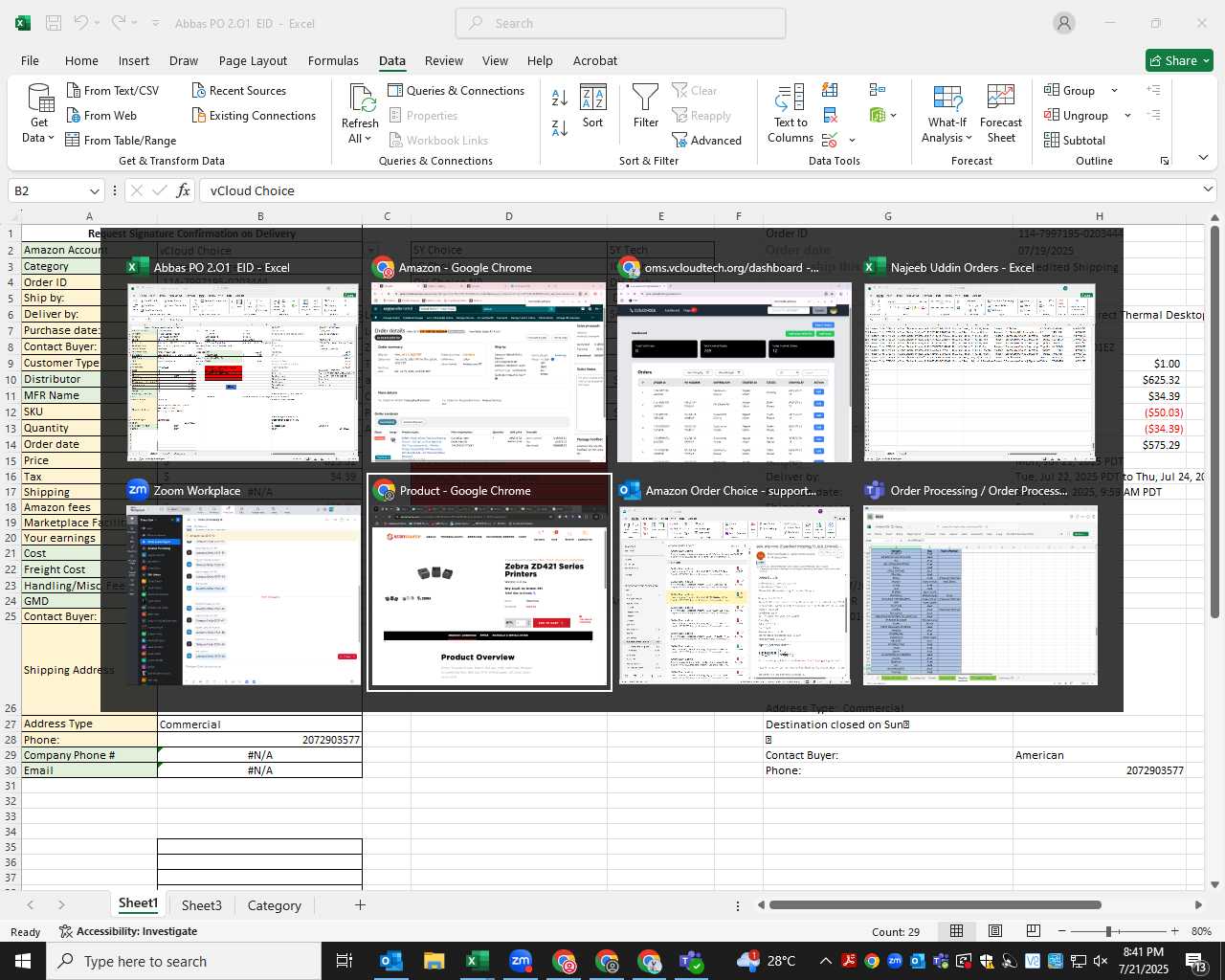Open Zoom app in the taskbar
Screen dimensions: 1225x980
coord(521,961)
